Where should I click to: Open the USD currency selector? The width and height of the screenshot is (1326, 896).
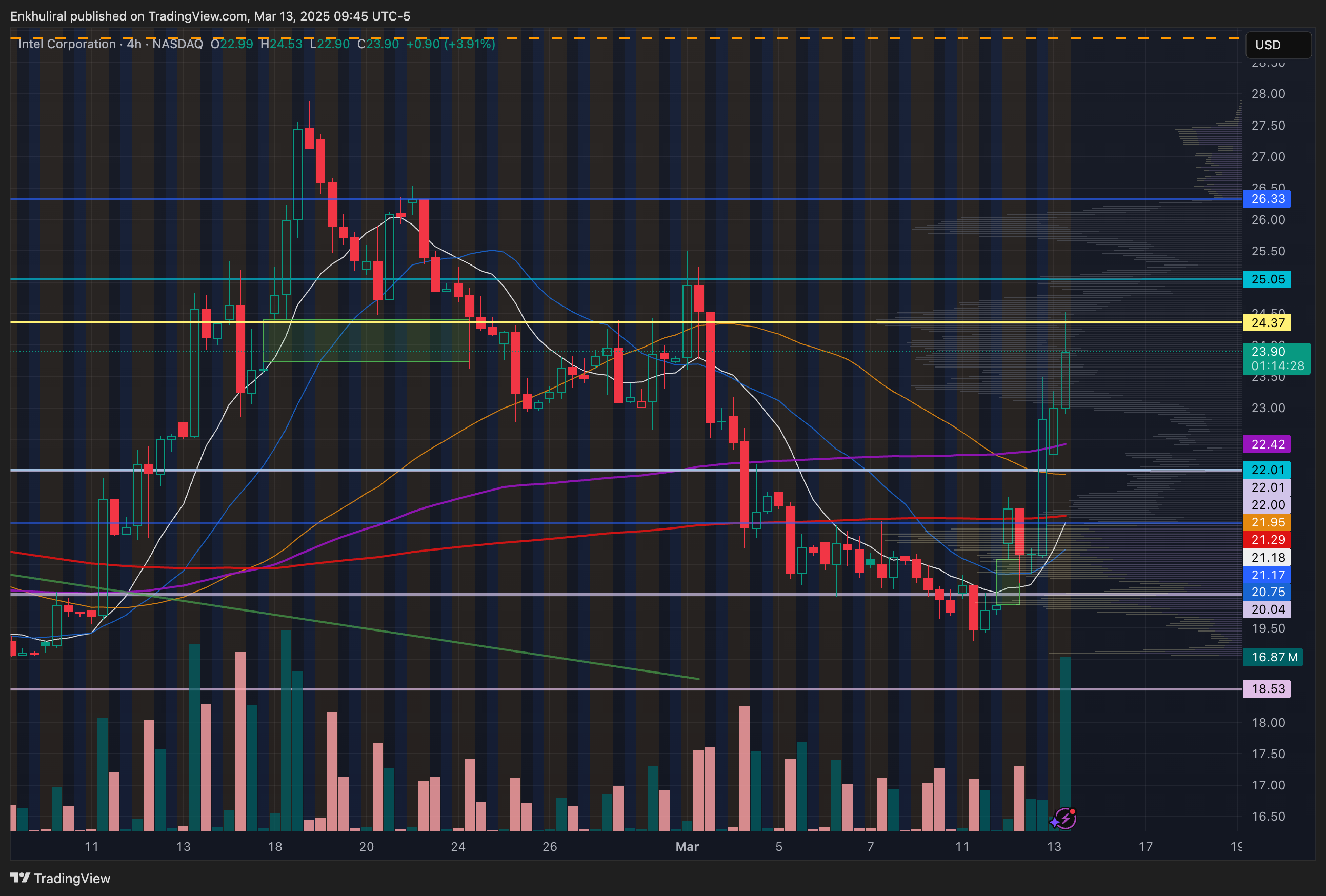coord(1277,45)
